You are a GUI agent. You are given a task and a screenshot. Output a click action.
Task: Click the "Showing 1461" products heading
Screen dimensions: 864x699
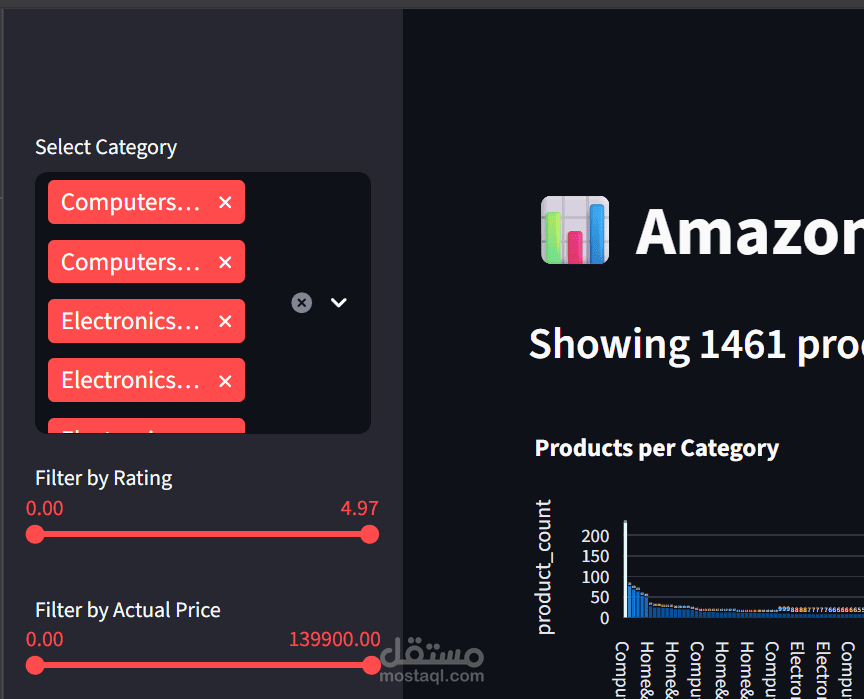pos(696,344)
